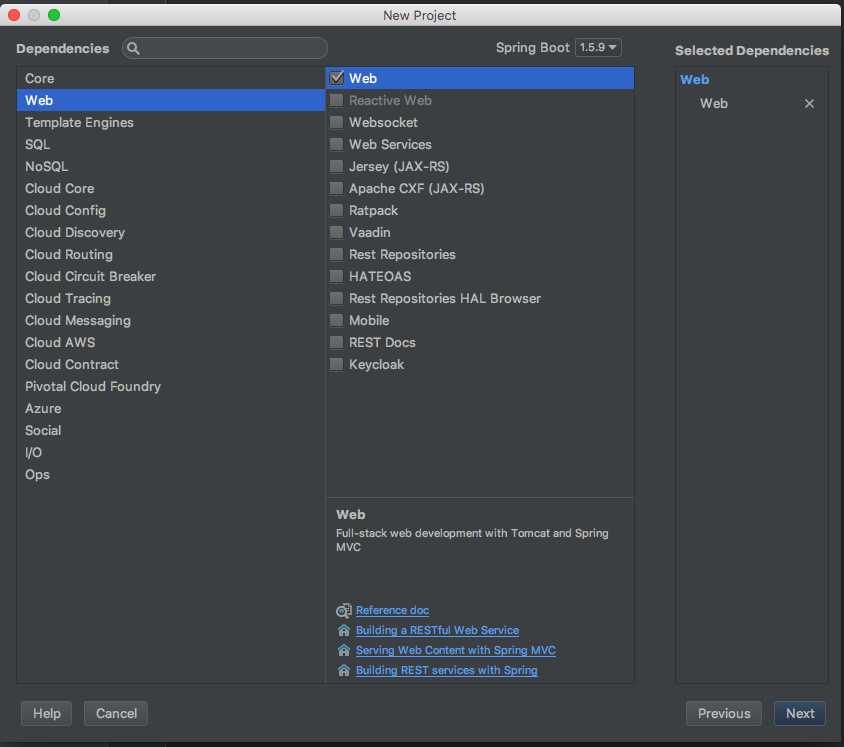Viewport: 844px width, 747px height.
Task: Click the Web group header in Selected Dependencies
Action: (x=694, y=80)
